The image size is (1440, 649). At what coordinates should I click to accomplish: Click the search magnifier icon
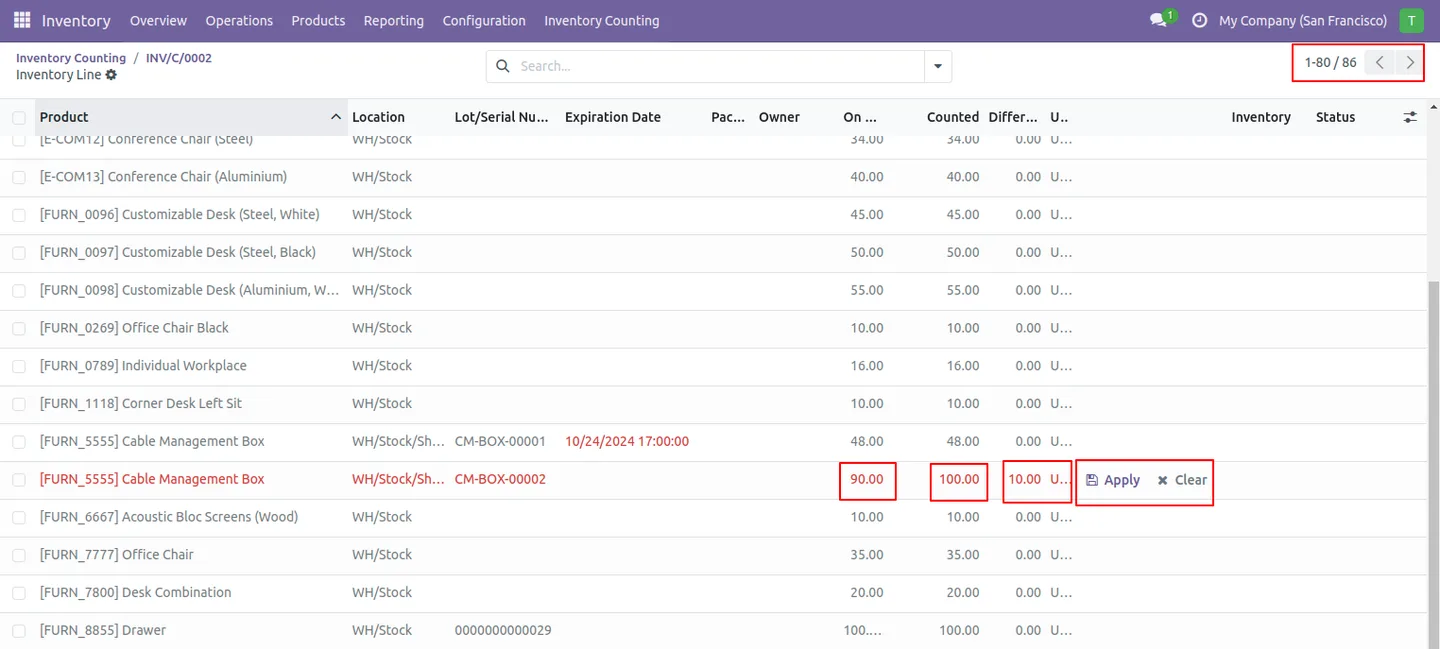coord(503,66)
